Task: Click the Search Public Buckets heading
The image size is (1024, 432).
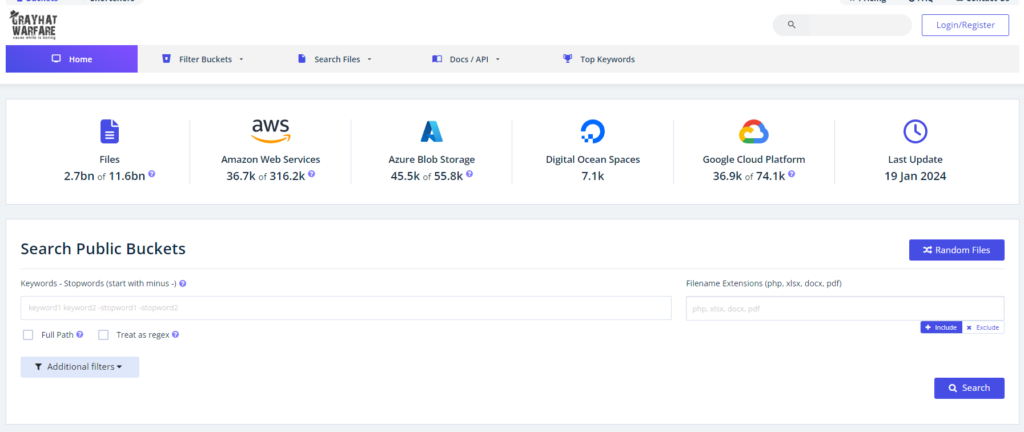Action: (103, 249)
